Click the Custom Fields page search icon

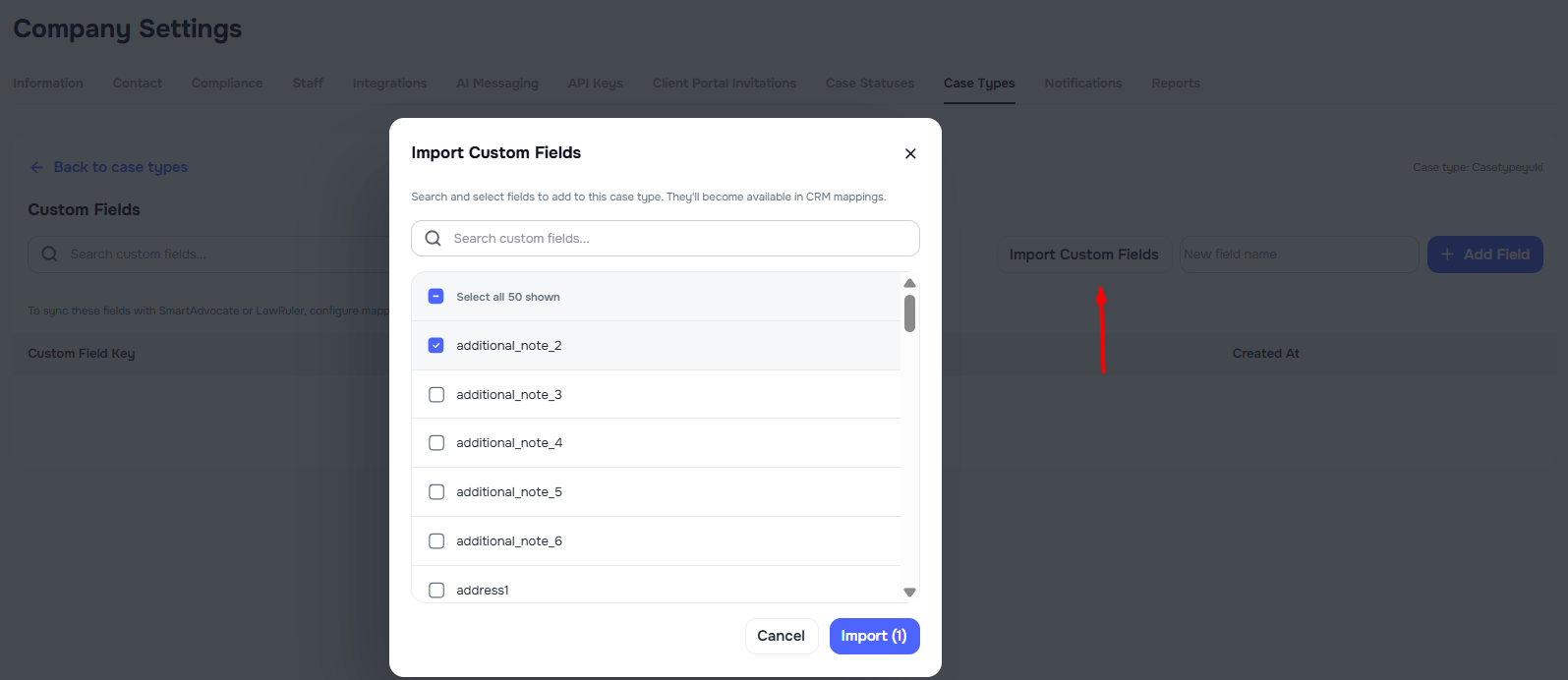[49, 255]
